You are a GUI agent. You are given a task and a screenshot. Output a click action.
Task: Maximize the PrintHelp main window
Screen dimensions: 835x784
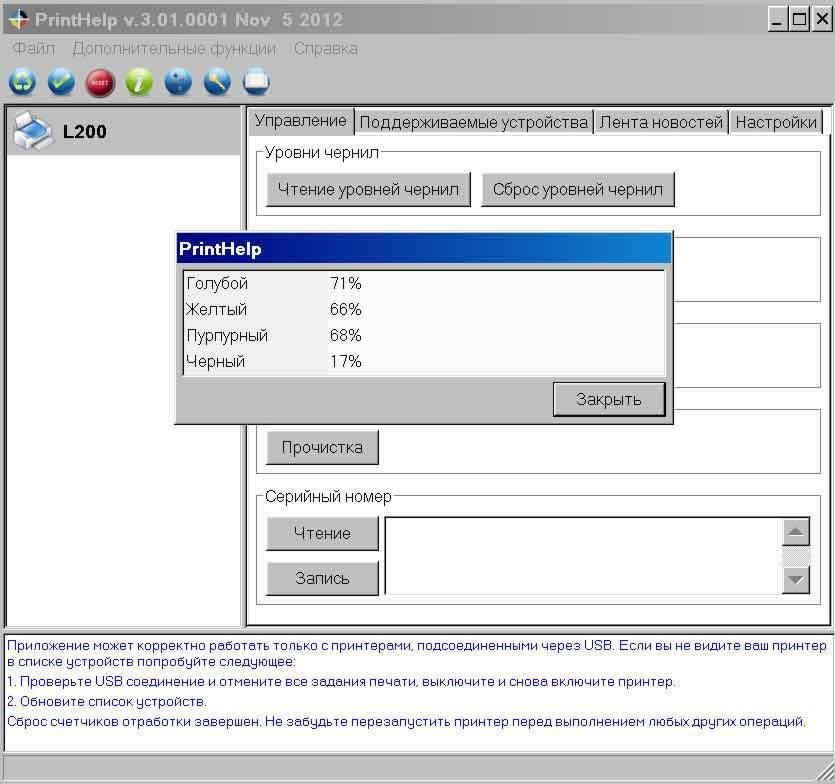click(799, 20)
